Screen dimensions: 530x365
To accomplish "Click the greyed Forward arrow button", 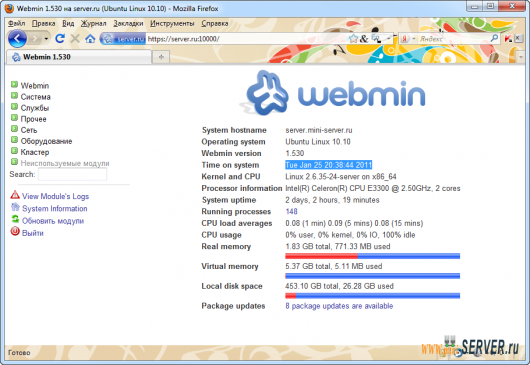I will coord(35,39).
